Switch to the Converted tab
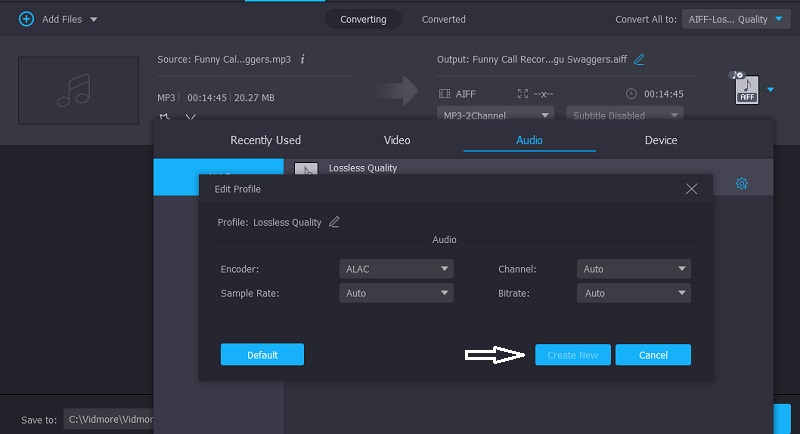Viewport: 800px width, 434px height. (443, 19)
